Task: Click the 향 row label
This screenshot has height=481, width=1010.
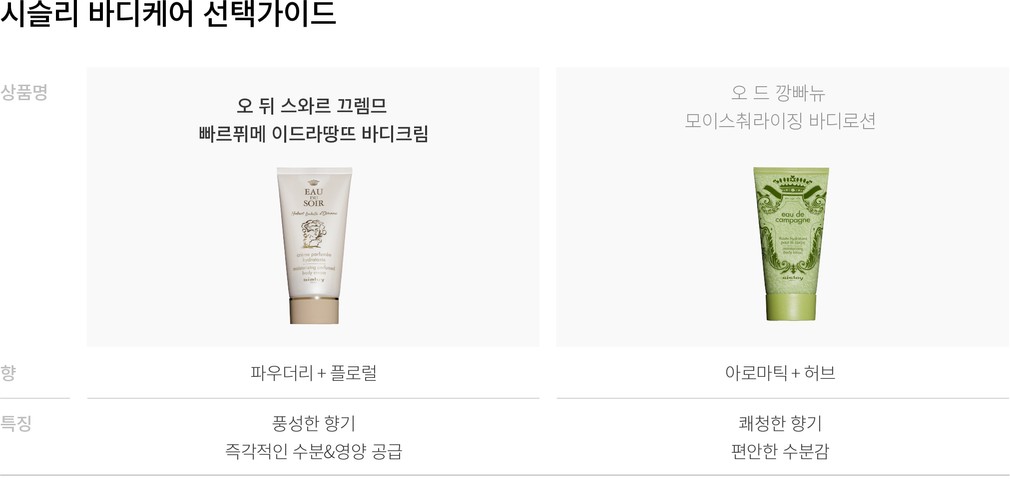Action: (x=8, y=372)
